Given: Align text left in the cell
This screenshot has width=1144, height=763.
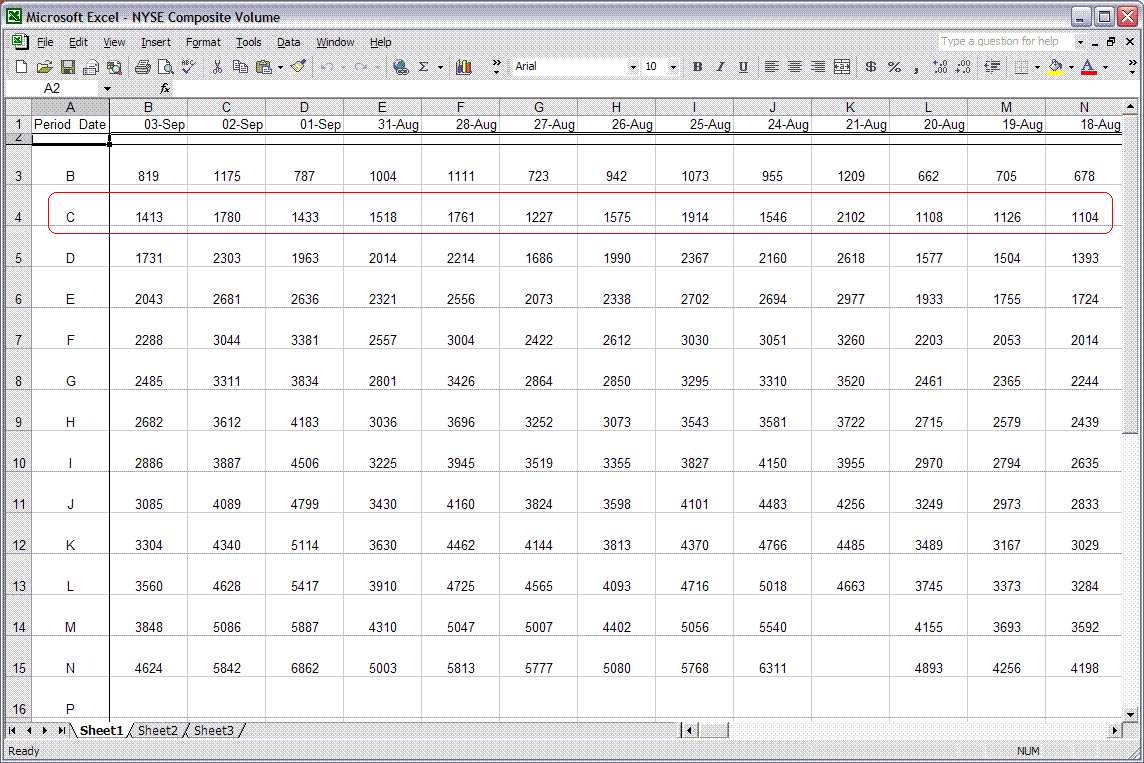Looking at the screenshot, I should click(x=771, y=67).
